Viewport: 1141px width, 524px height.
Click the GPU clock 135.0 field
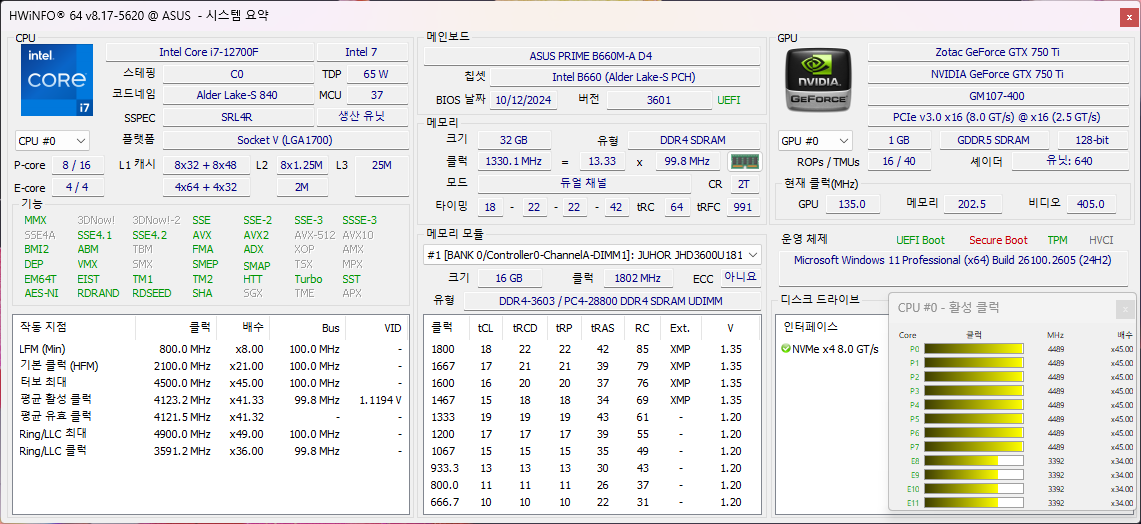[852, 205]
